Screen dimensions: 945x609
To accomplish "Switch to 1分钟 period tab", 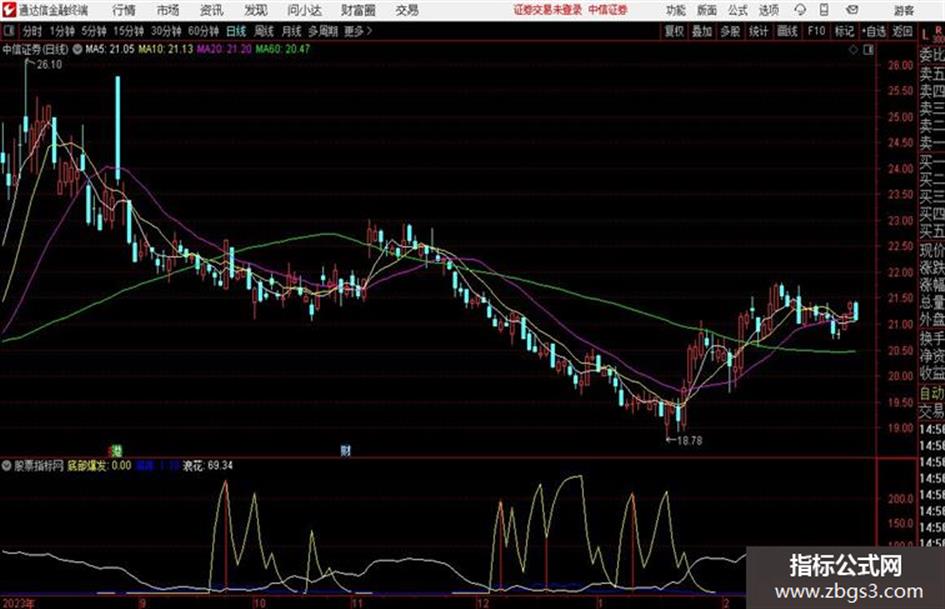I will coord(61,31).
